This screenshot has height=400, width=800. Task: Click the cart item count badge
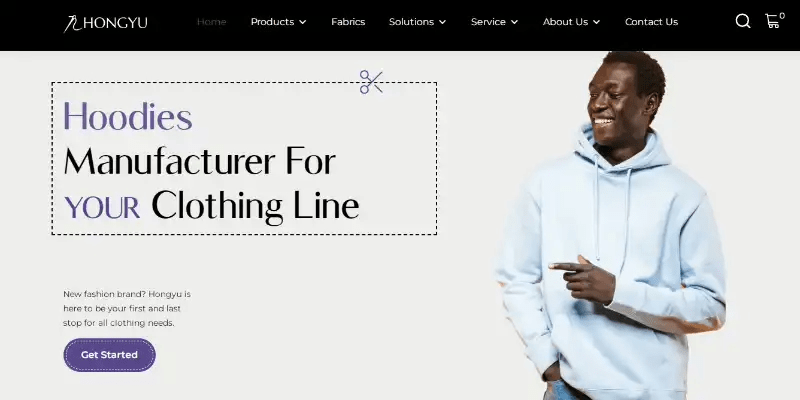coord(782,16)
